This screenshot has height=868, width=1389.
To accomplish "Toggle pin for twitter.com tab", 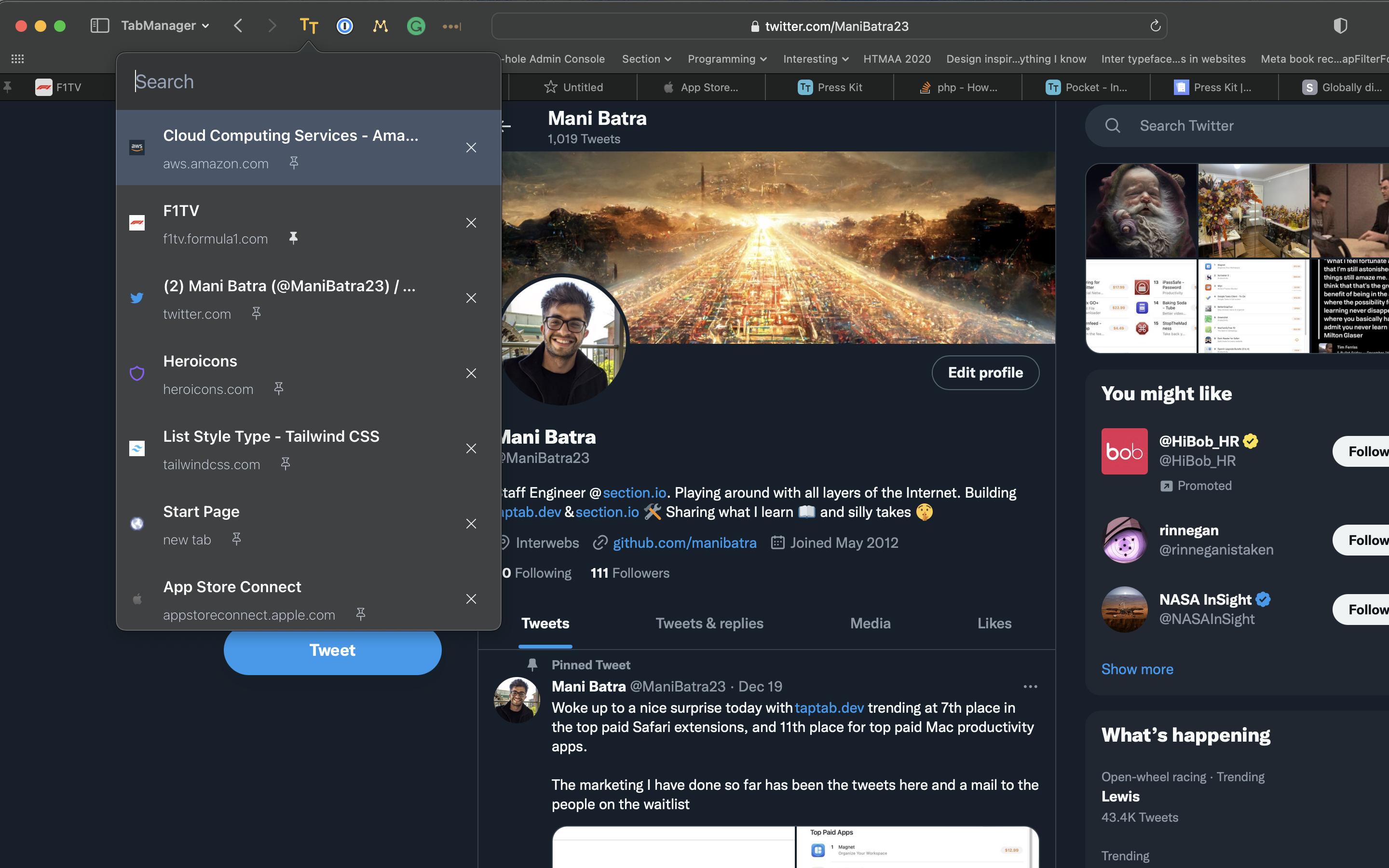I will tap(257, 313).
